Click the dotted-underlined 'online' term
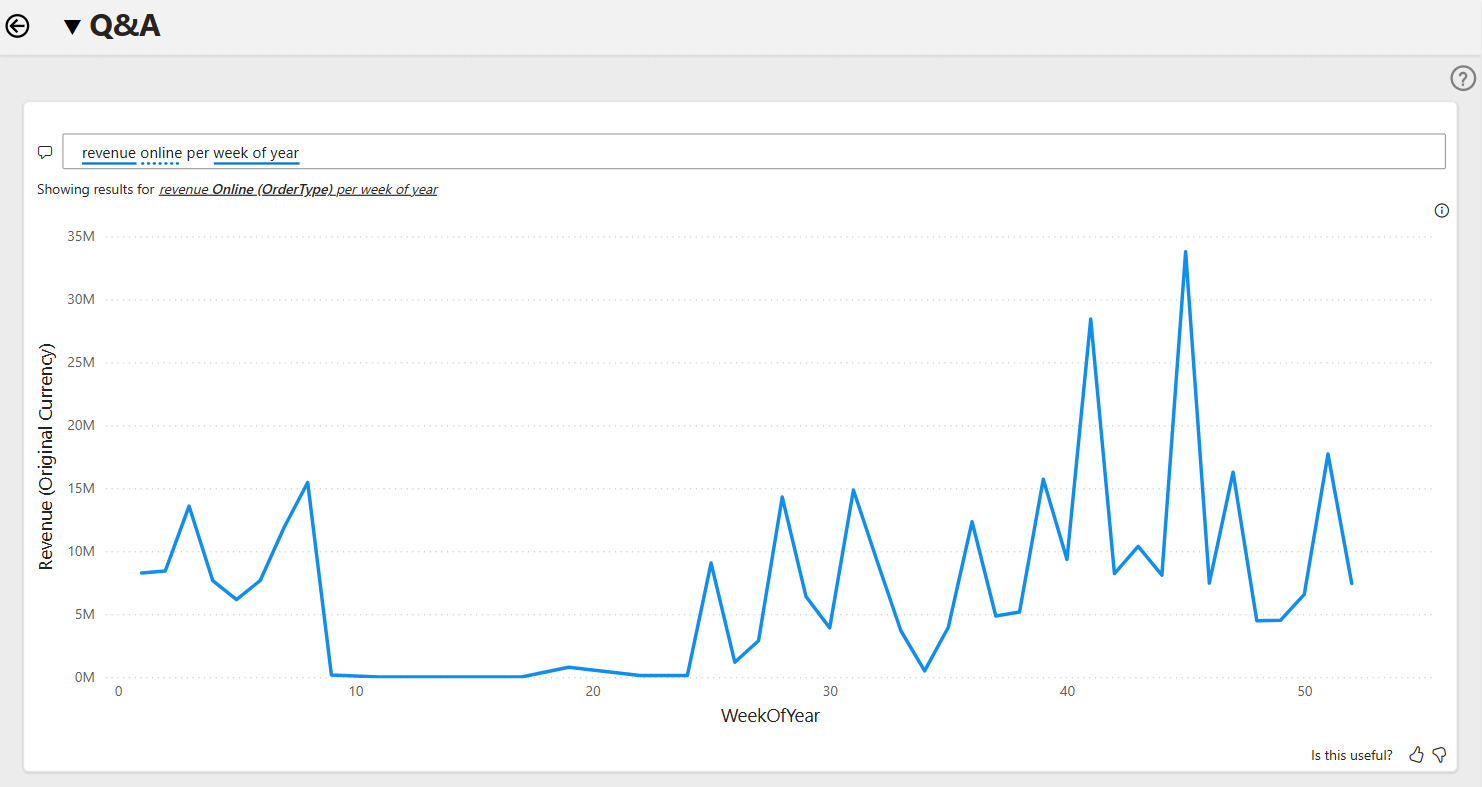This screenshot has height=787, width=1482. [161, 153]
